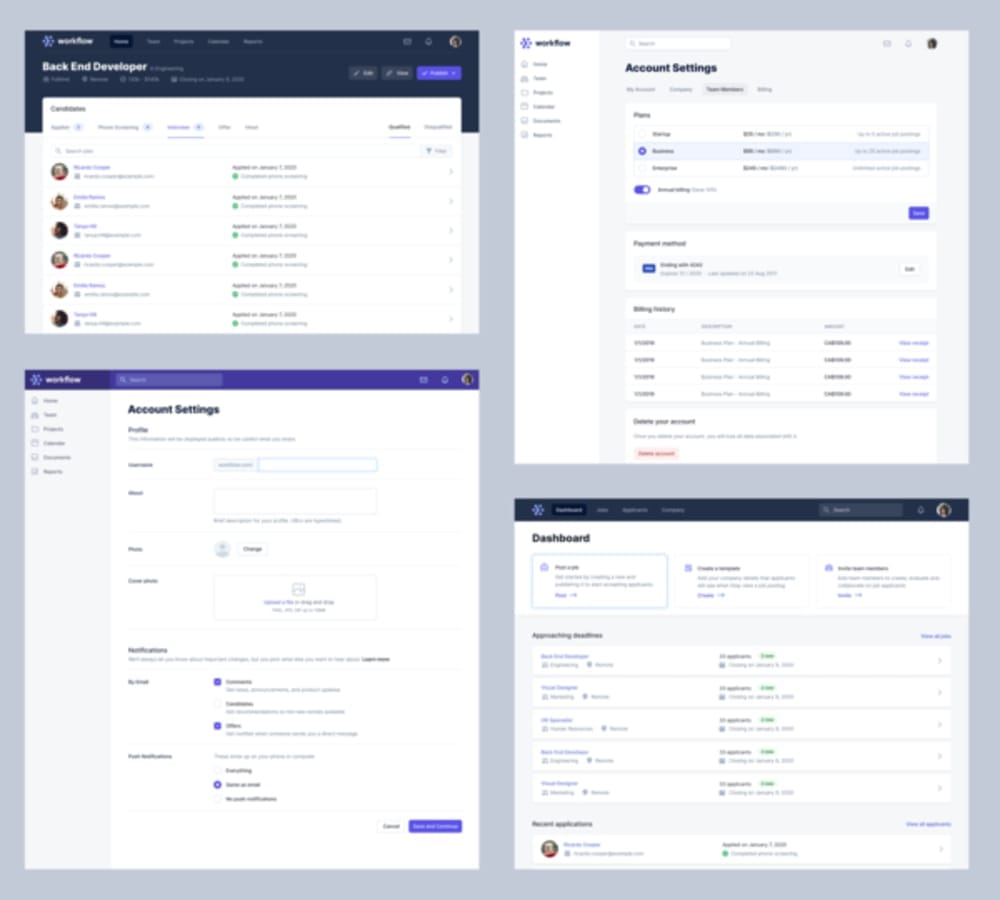Toggle the Annual billing switch

tap(642, 189)
